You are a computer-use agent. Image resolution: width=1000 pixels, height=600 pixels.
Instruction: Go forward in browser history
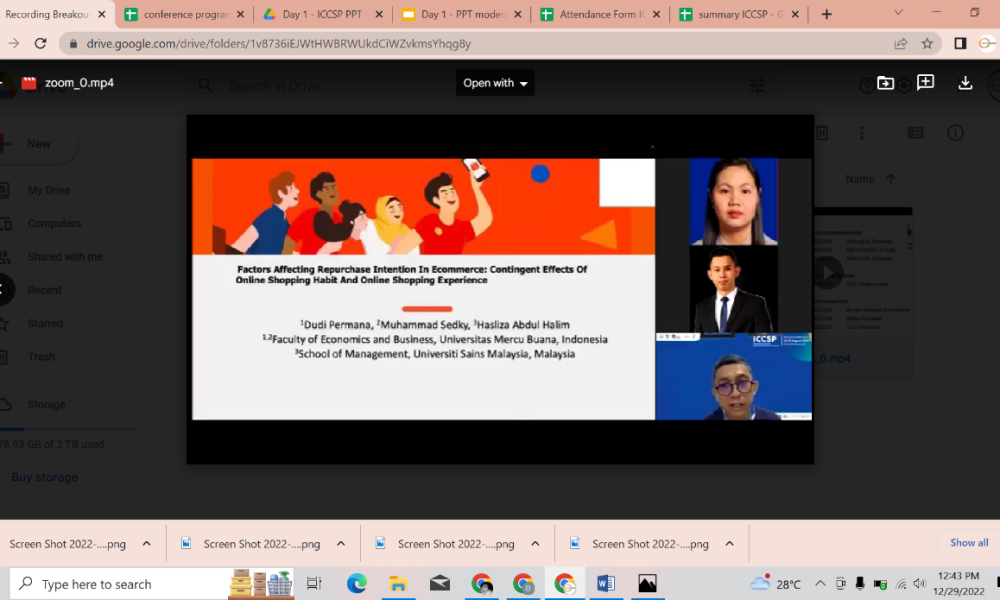tap(13, 43)
